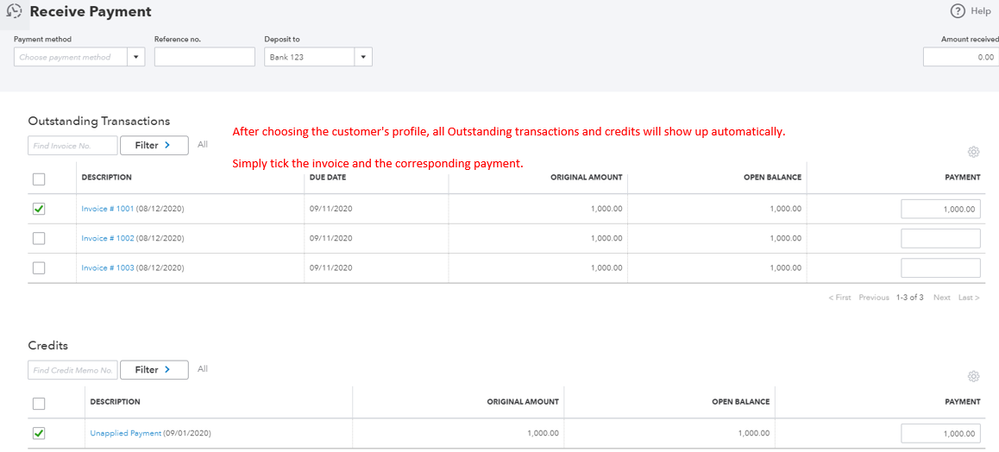Click the Reference no. input field

click(205, 57)
